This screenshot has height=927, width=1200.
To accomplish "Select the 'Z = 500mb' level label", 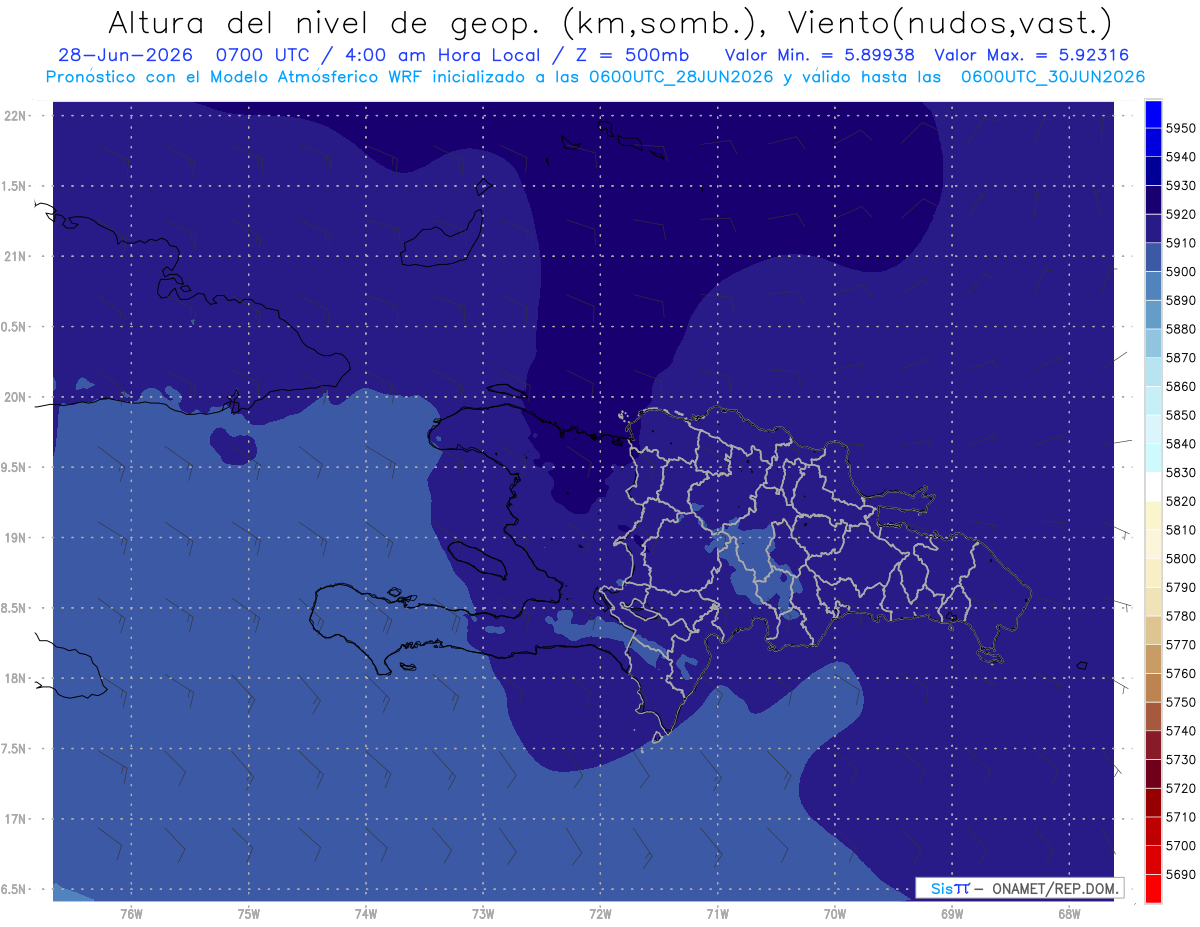I will (632, 55).
